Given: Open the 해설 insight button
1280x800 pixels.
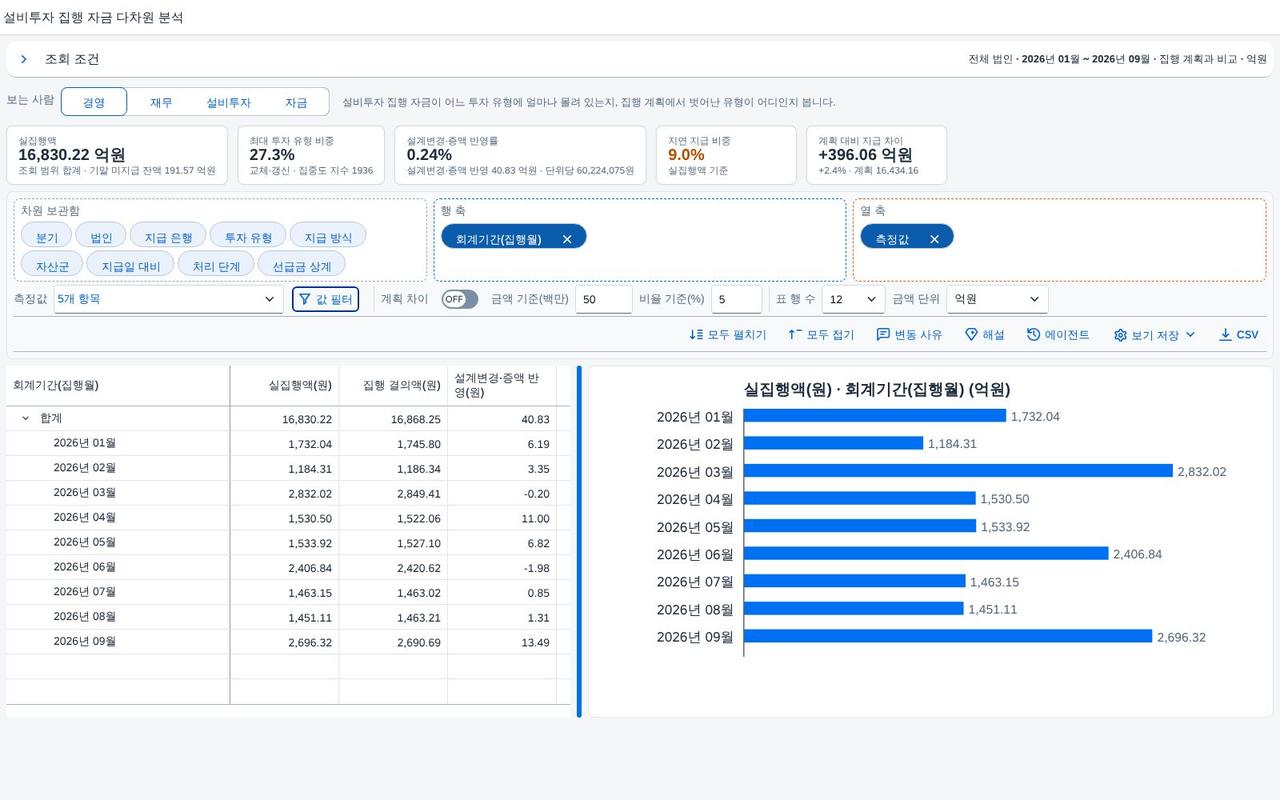Looking at the screenshot, I should pos(984,335).
